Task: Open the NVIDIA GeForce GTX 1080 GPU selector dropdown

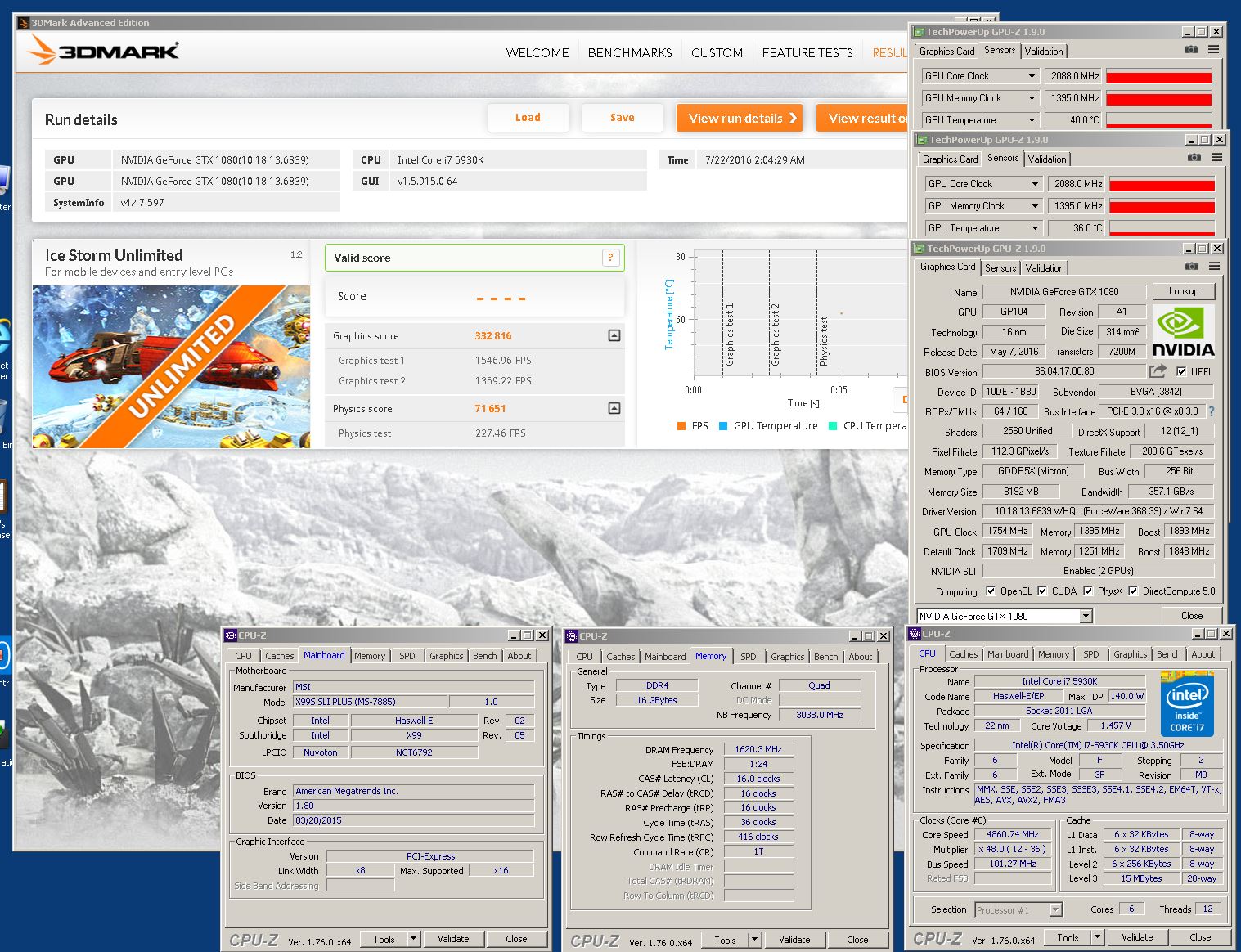Action: coord(1086,616)
